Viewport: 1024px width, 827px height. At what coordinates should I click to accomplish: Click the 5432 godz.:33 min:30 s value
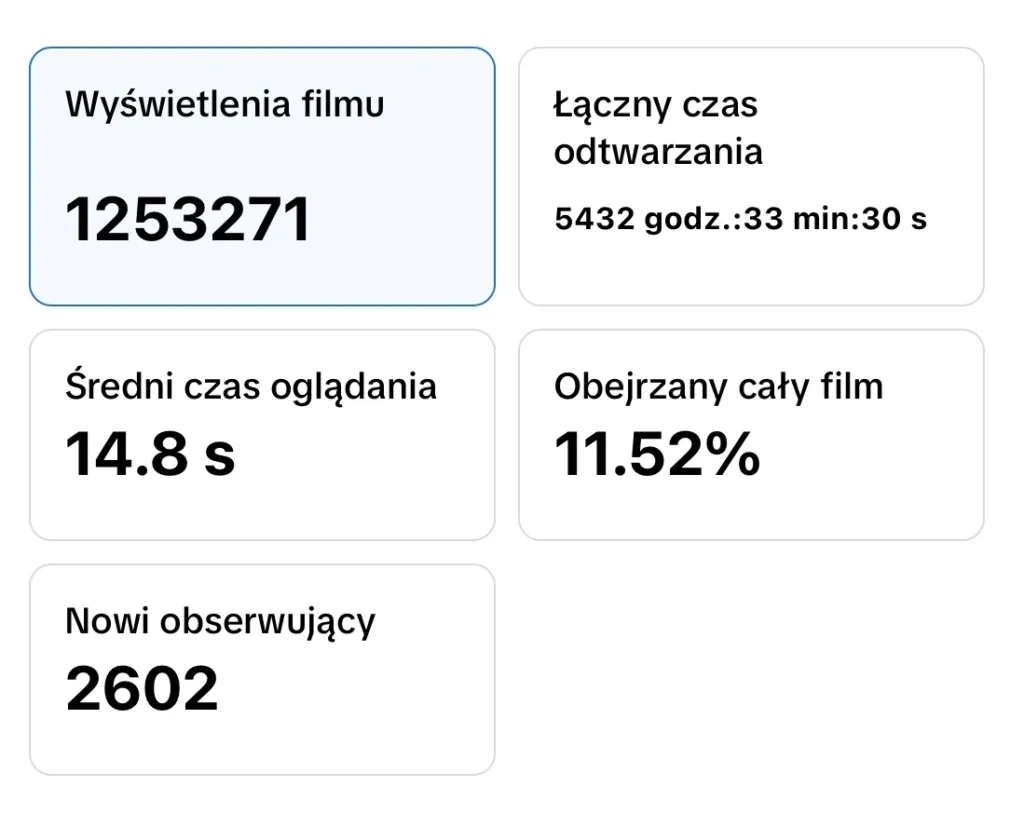coord(741,219)
